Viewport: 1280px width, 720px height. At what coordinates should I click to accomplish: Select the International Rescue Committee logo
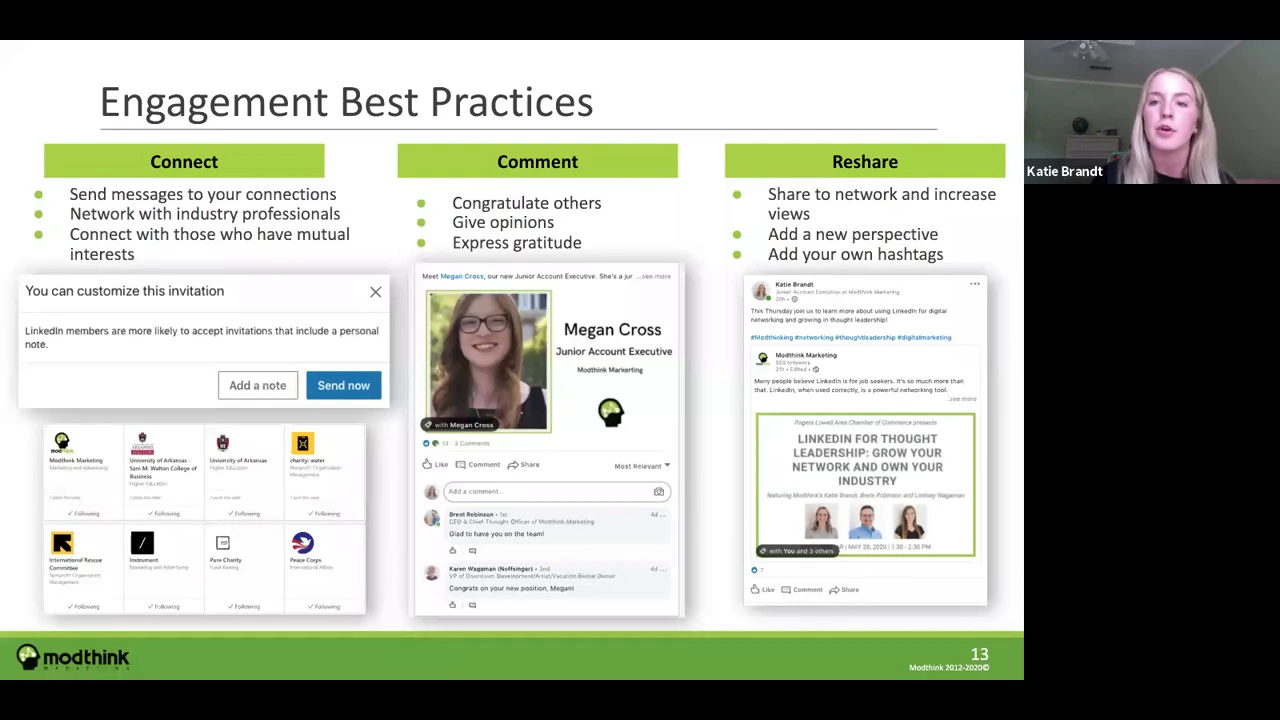tap(62, 543)
